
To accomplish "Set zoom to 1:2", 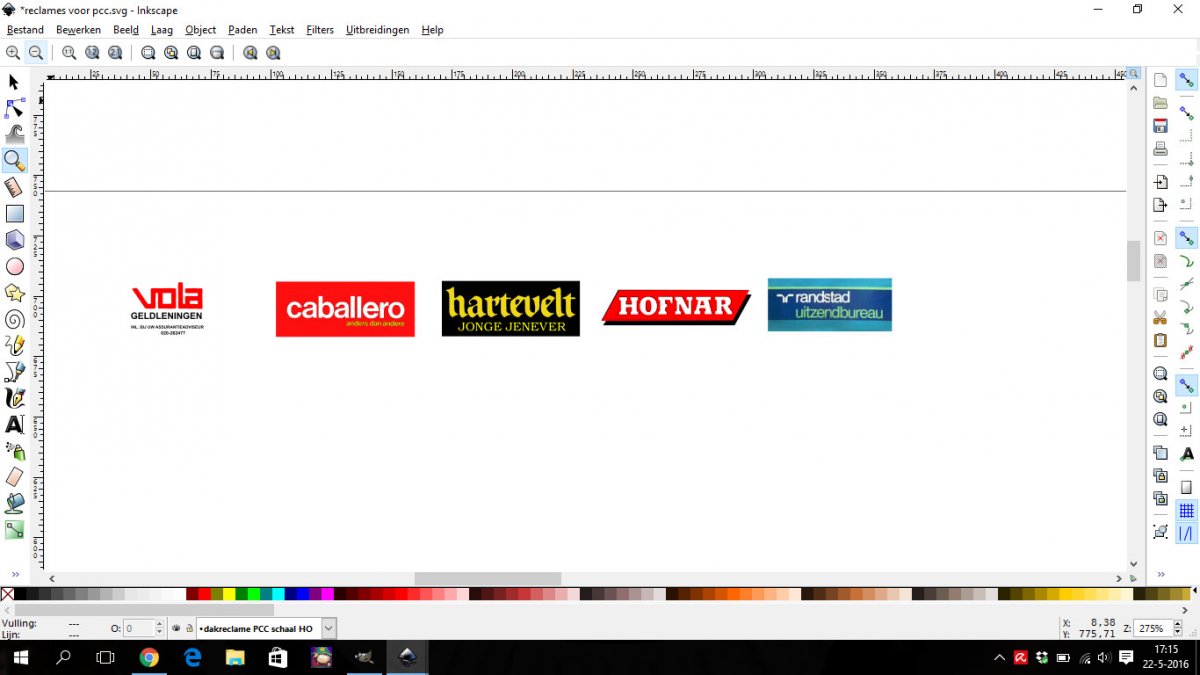I will point(92,53).
